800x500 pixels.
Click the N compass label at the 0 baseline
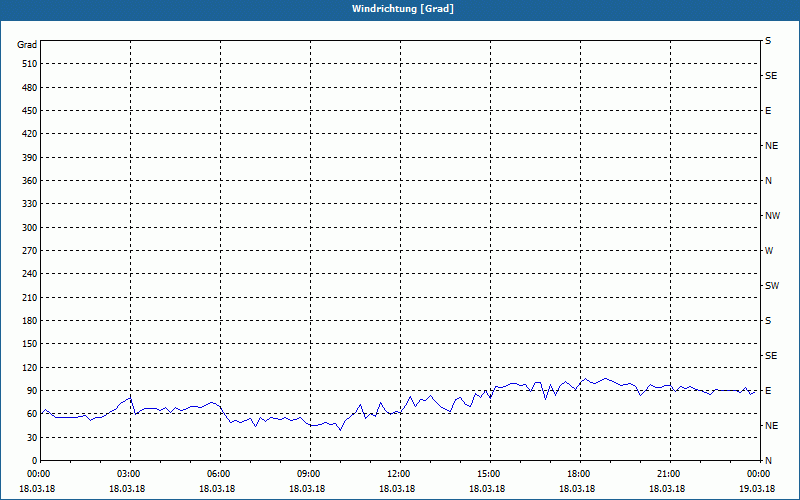(x=768, y=461)
